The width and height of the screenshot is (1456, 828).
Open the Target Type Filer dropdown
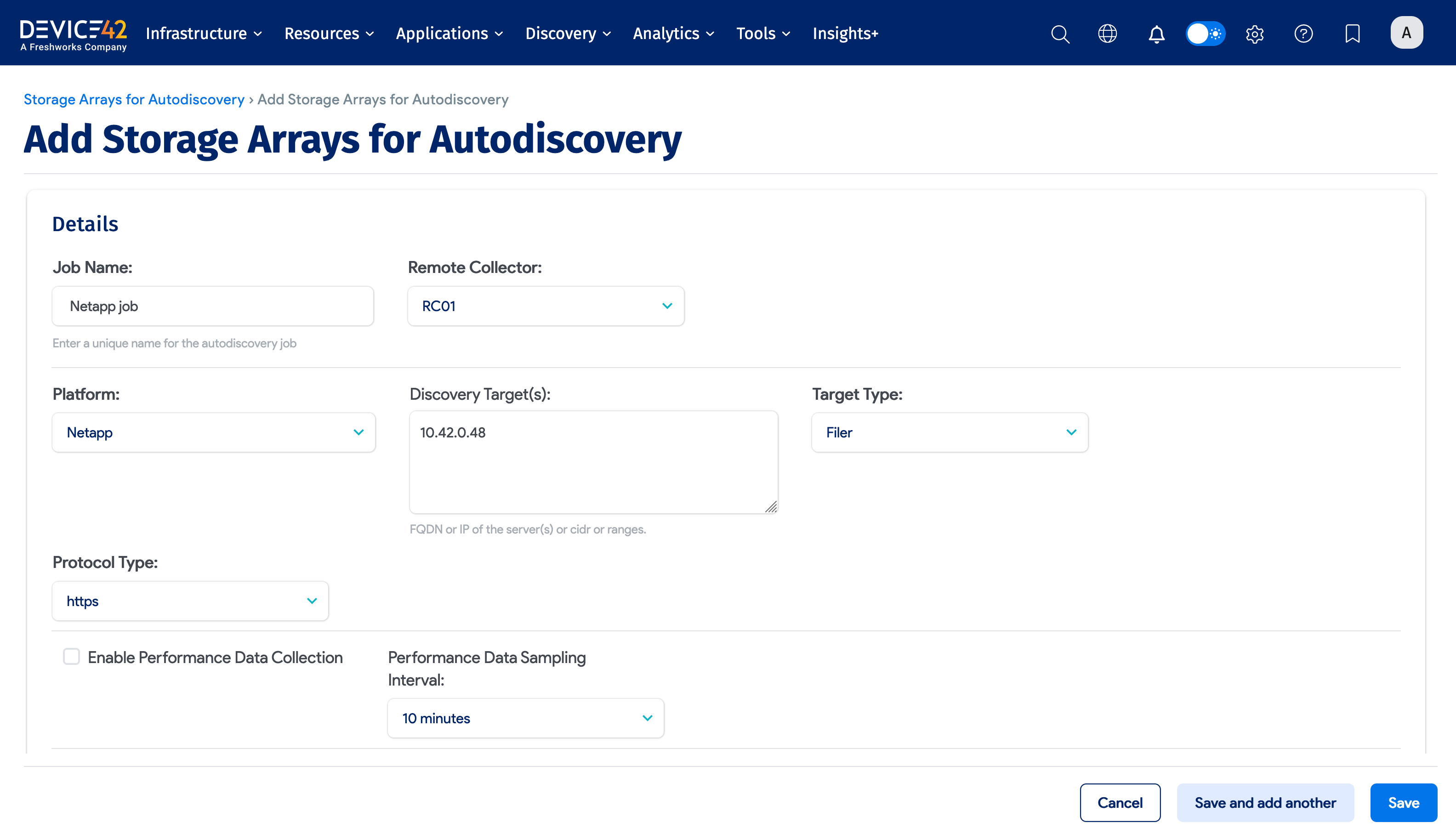(x=950, y=433)
